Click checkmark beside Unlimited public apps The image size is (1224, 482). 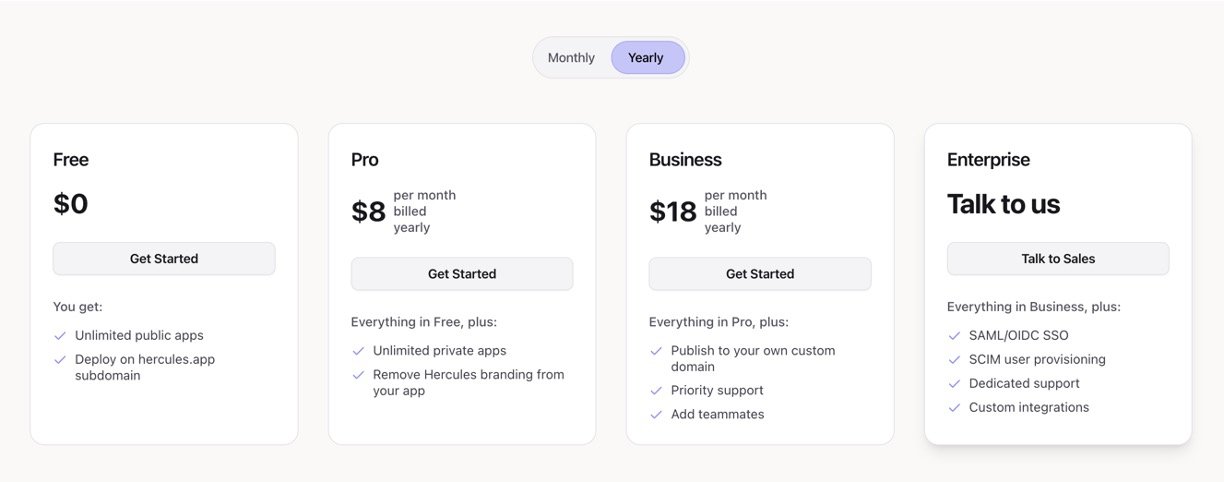tap(60, 336)
